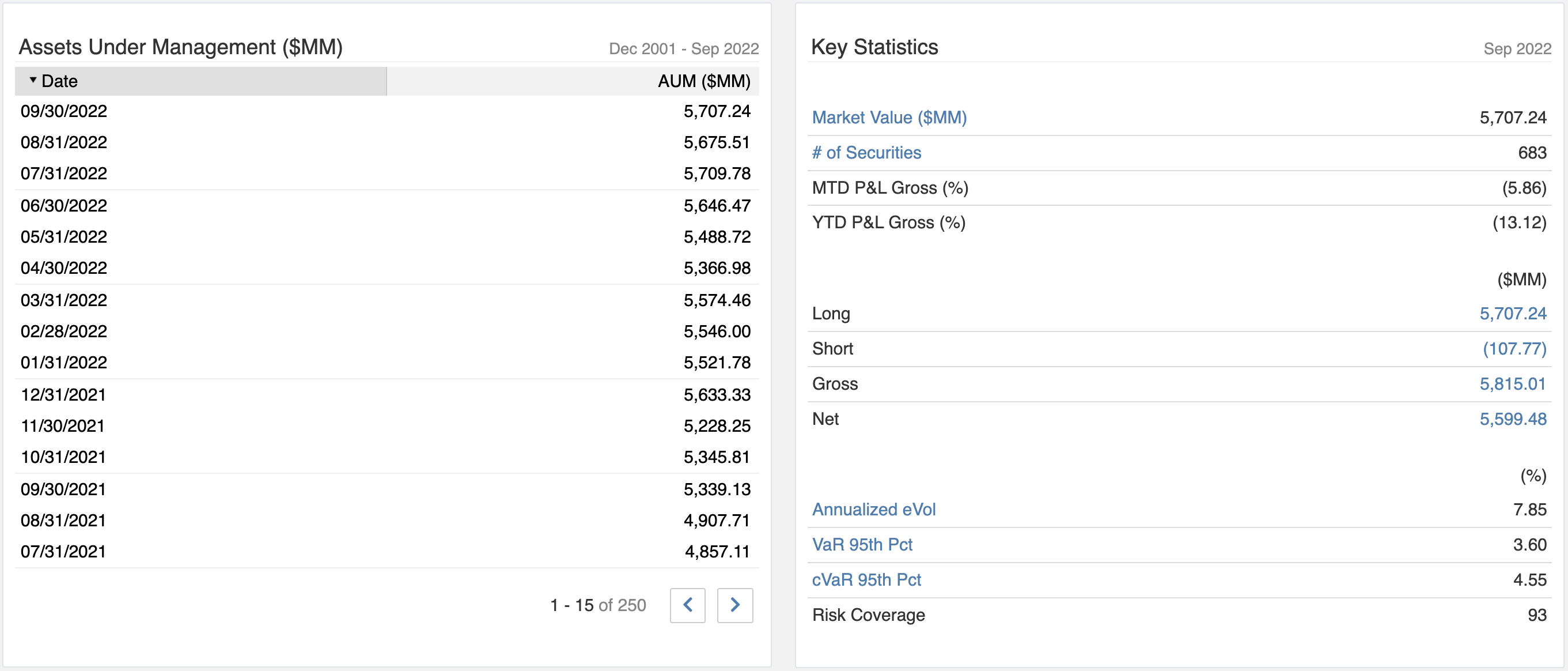This screenshot has height=671, width=1568.
Task: Click the Annualized eVol statistic link
Action: (x=874, y=510)
